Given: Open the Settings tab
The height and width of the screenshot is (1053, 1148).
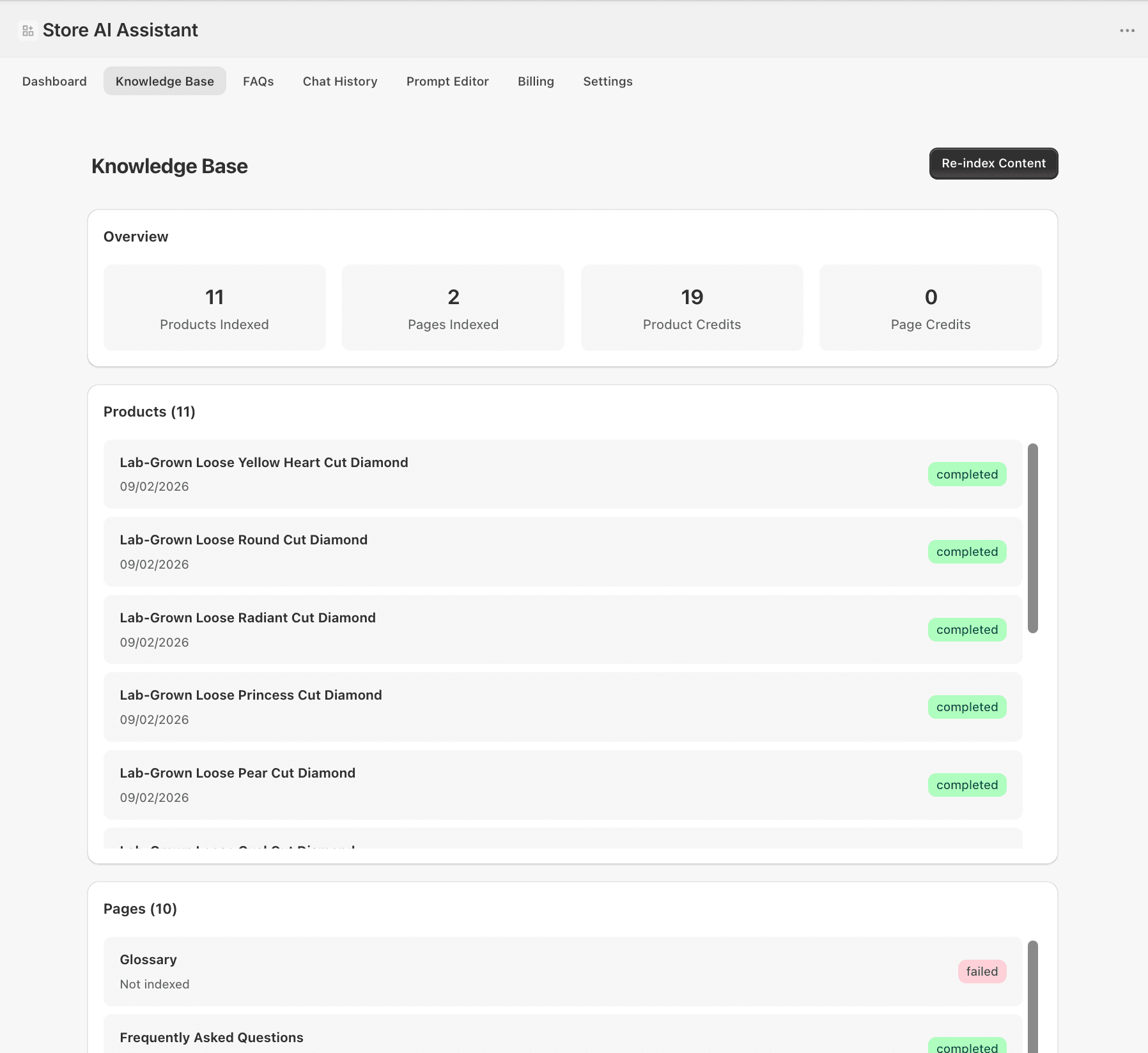Looking at the screenshot, I should point(607,81).
